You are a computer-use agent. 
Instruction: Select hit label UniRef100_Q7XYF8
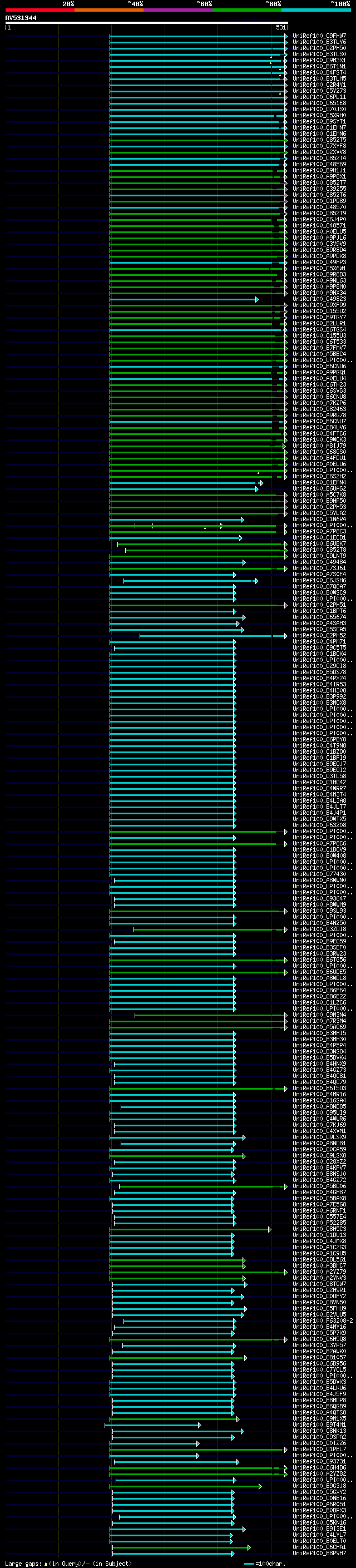[x=319, y=146]
